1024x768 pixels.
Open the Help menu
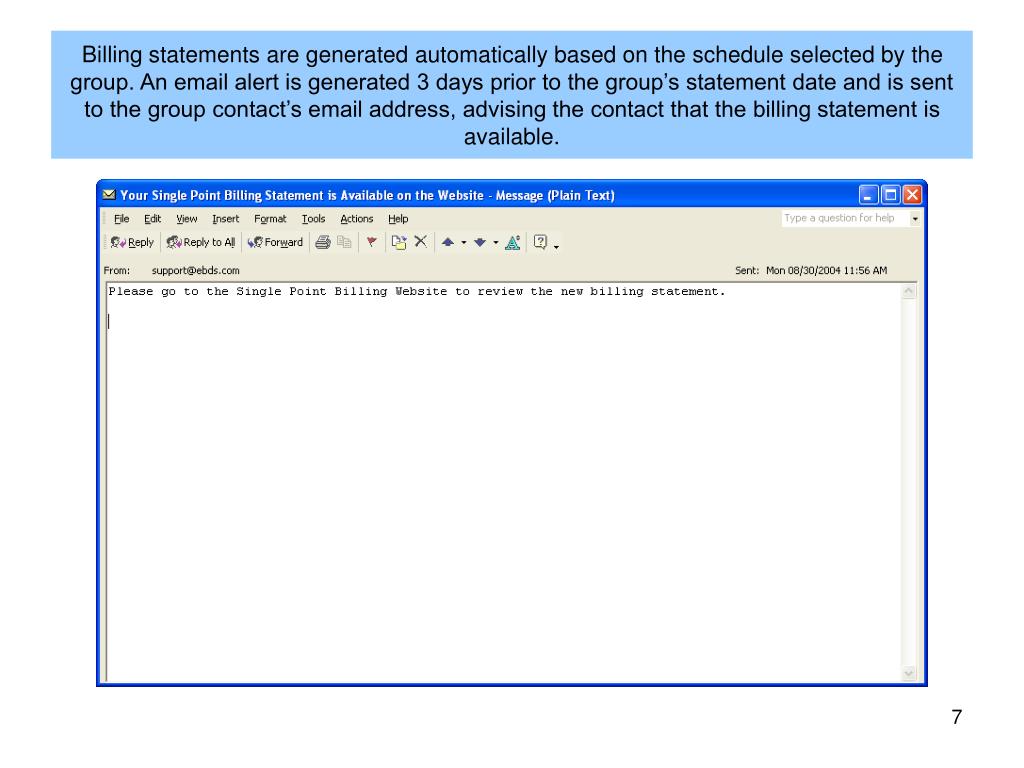coord(398,219)
